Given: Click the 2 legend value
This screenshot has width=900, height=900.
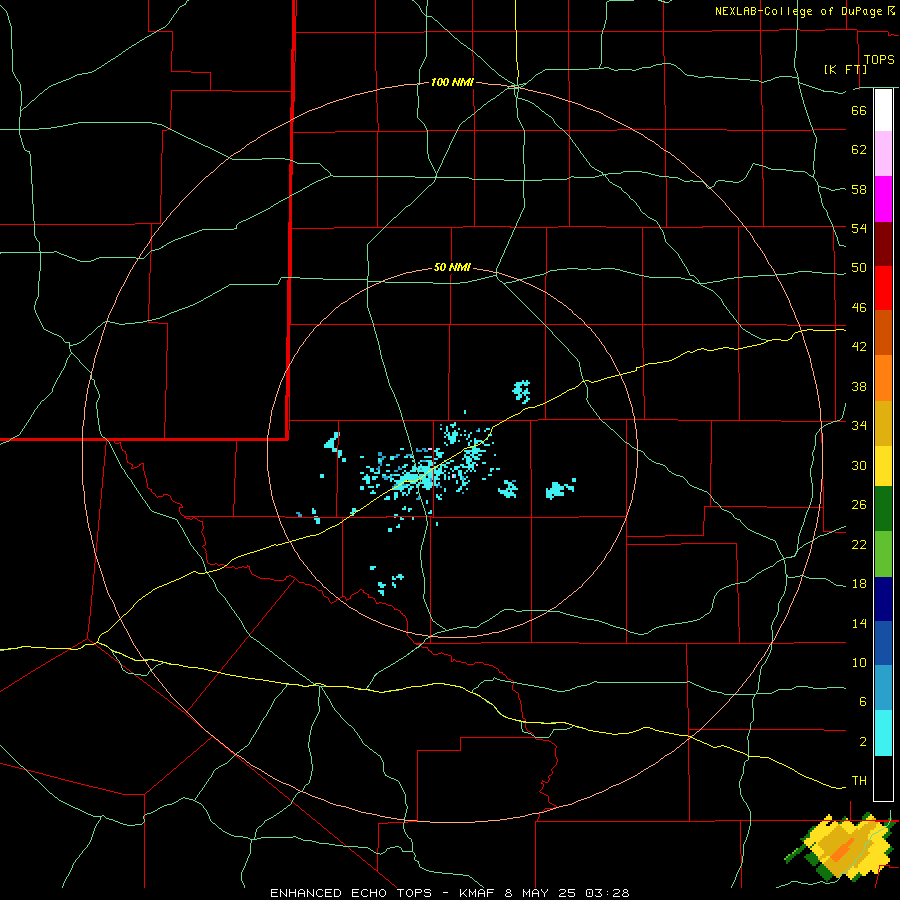Looking at the screenshot, I should pyautogui.click(x=863, y=741).
